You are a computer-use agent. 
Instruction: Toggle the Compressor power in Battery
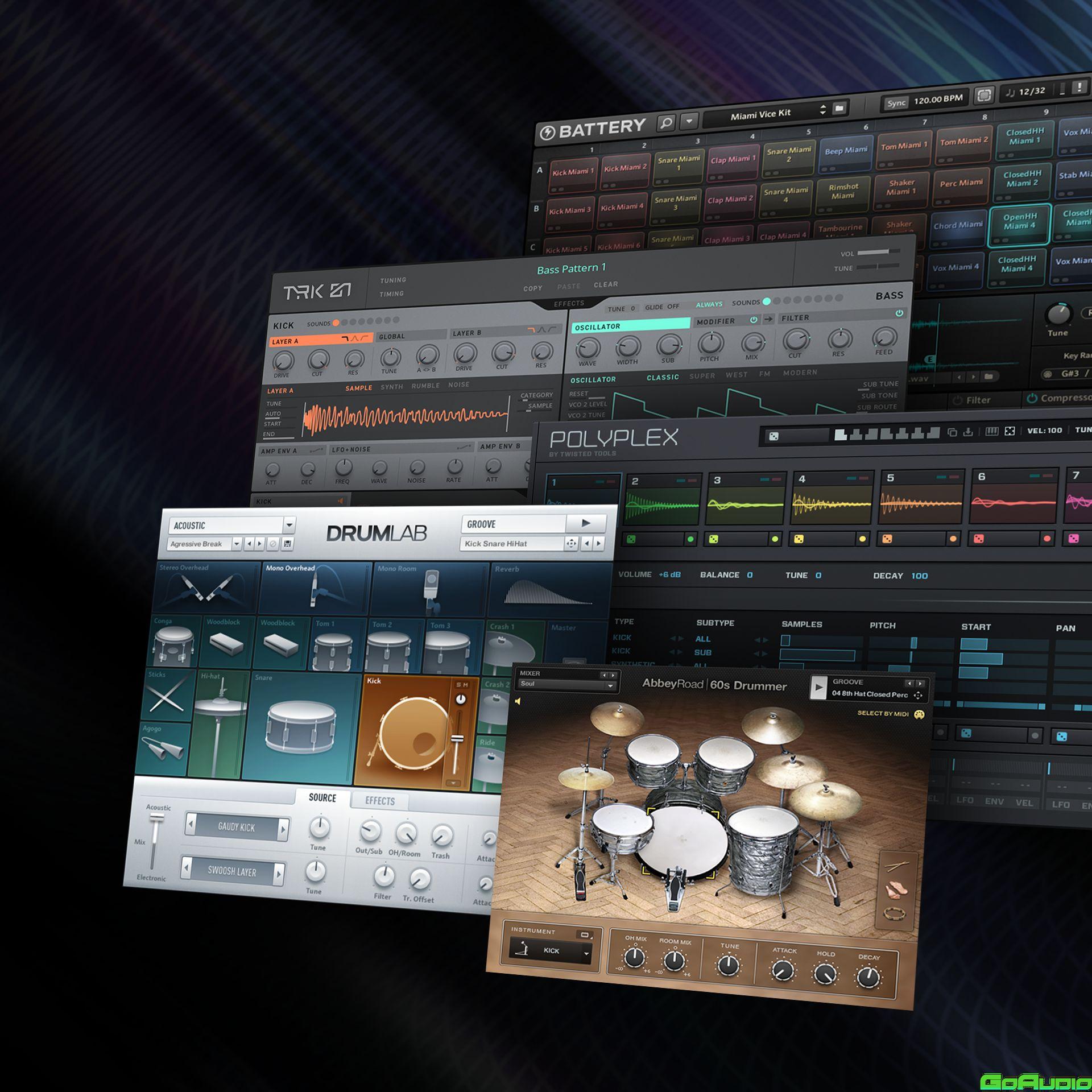coord(1032,399)
